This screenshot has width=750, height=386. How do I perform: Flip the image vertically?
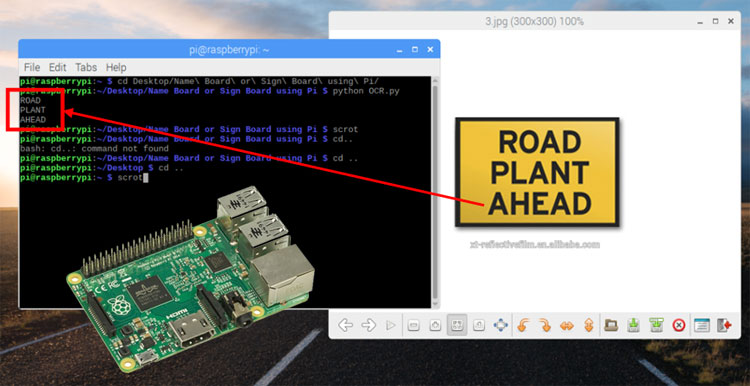click(589, 326)
